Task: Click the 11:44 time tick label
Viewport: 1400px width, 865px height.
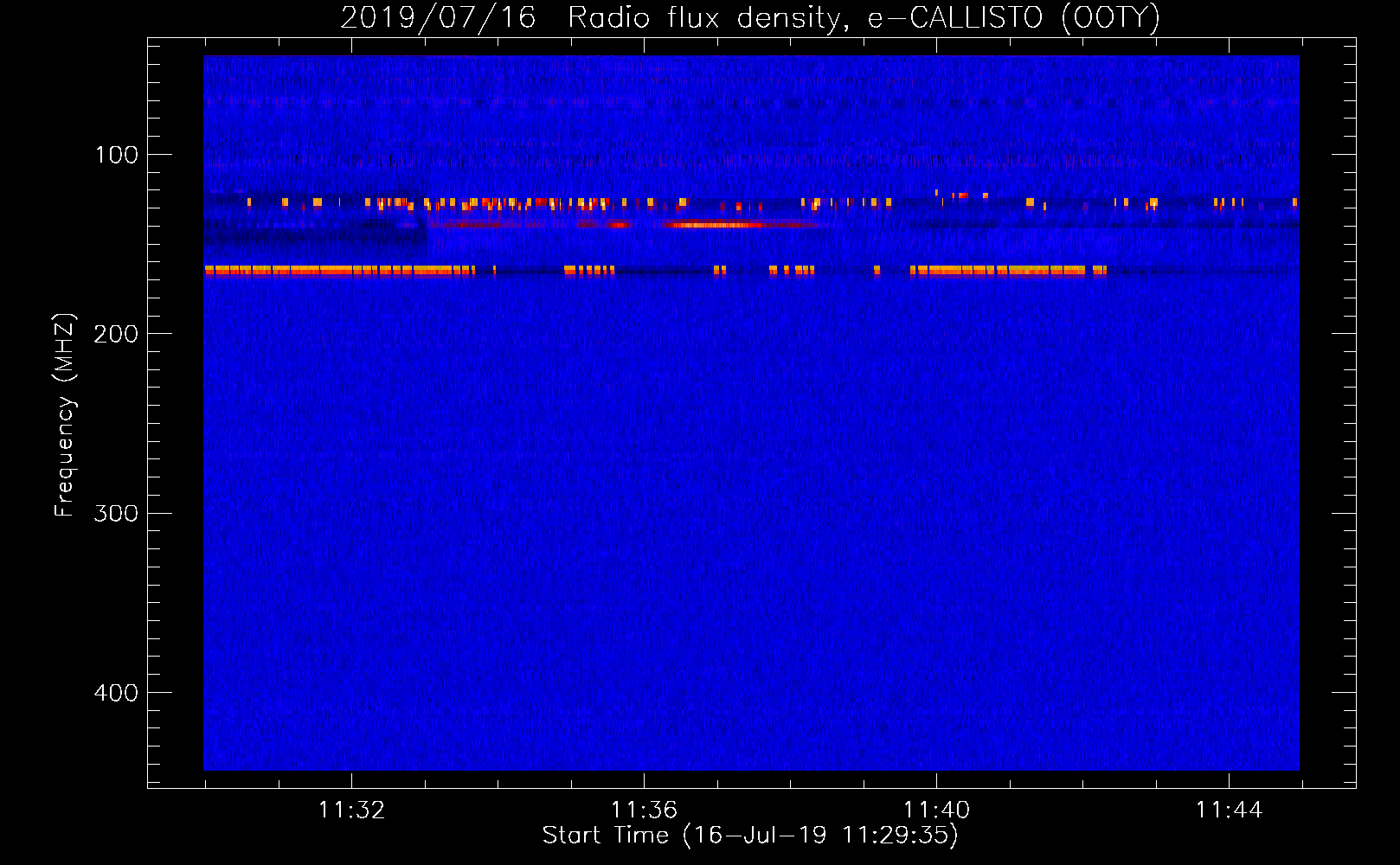Action: pyautogui.click(x=1229, y=811)
